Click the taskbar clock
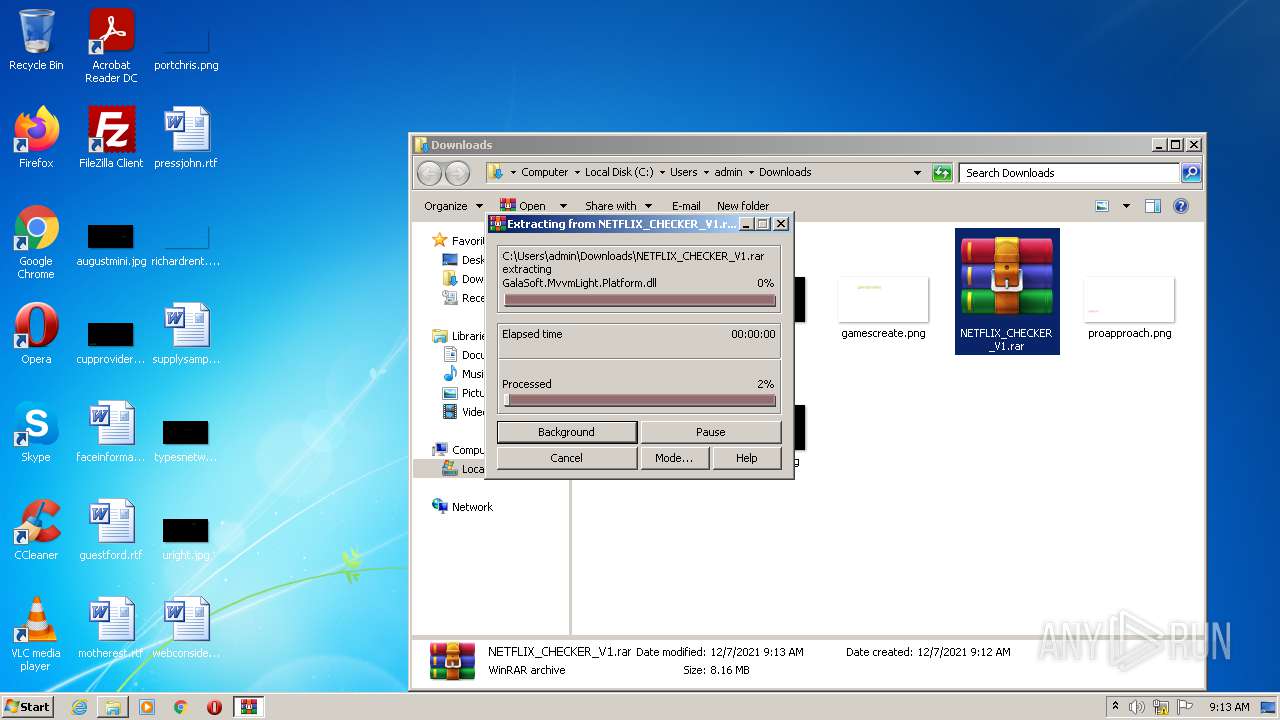Viewport: 1280px width, 720px height. click(x=1229, y=707)
